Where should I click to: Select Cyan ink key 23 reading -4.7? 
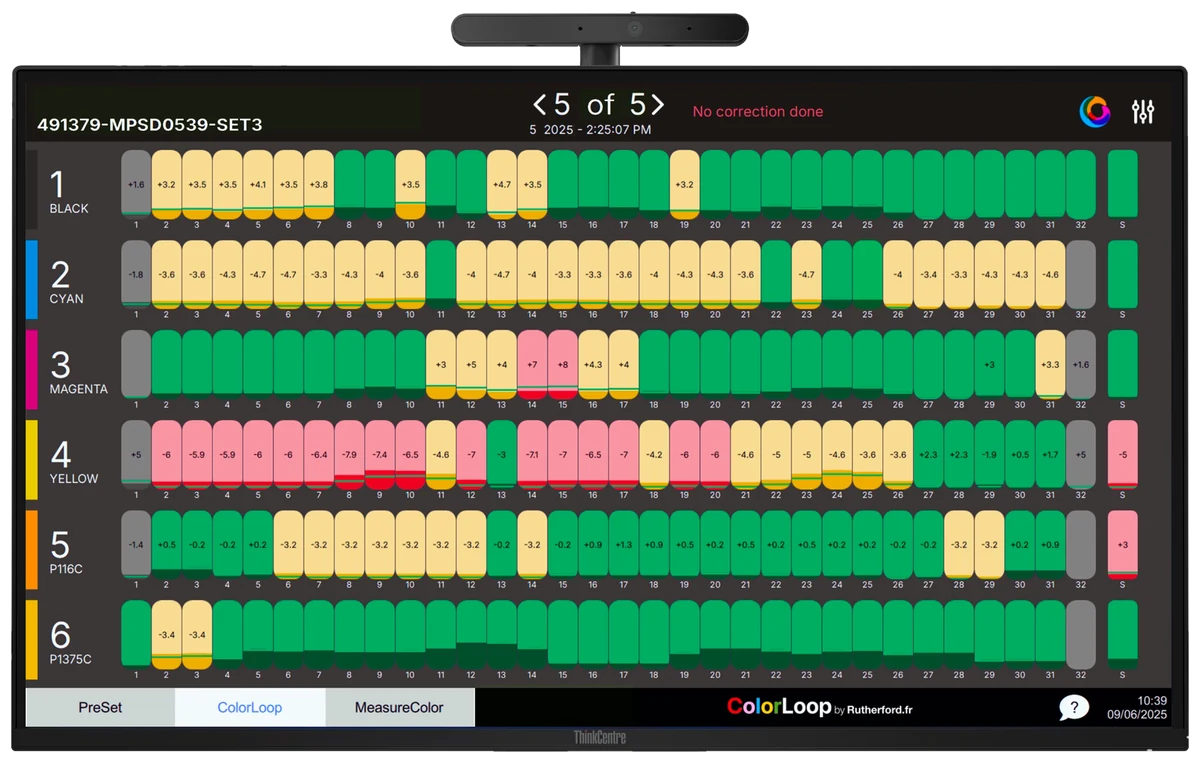807,274
